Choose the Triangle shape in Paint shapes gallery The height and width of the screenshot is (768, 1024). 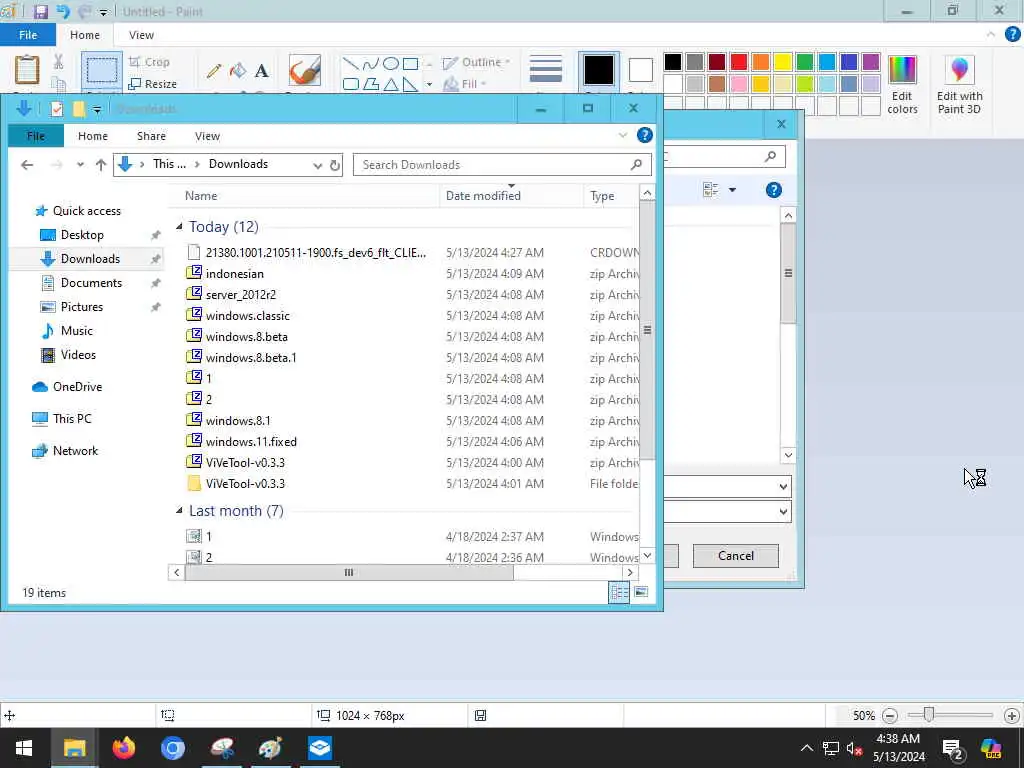[x=391, y=84]
